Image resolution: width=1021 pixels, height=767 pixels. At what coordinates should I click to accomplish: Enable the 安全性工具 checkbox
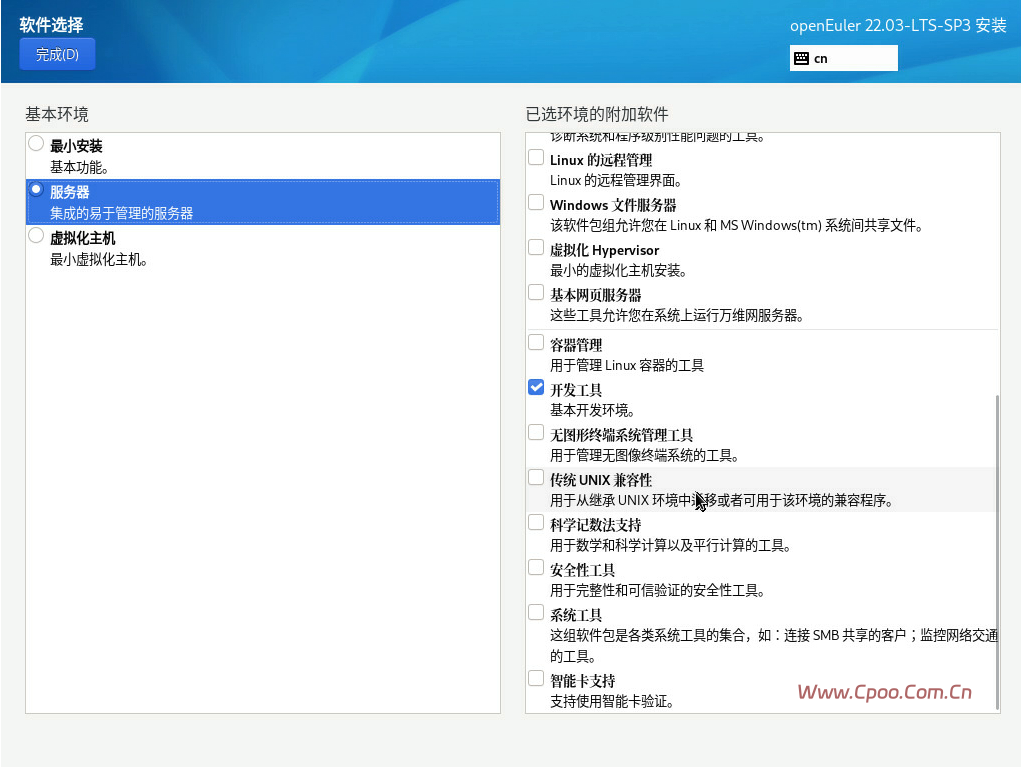click(536, 567)
